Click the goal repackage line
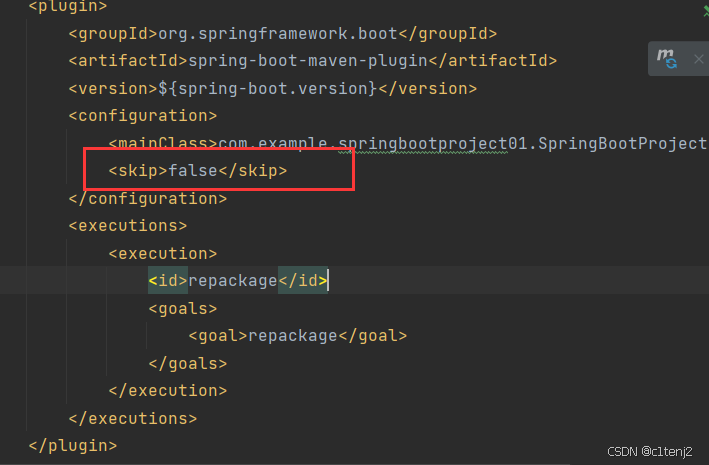Screen dimensions: 709x465 click(298, 336)
